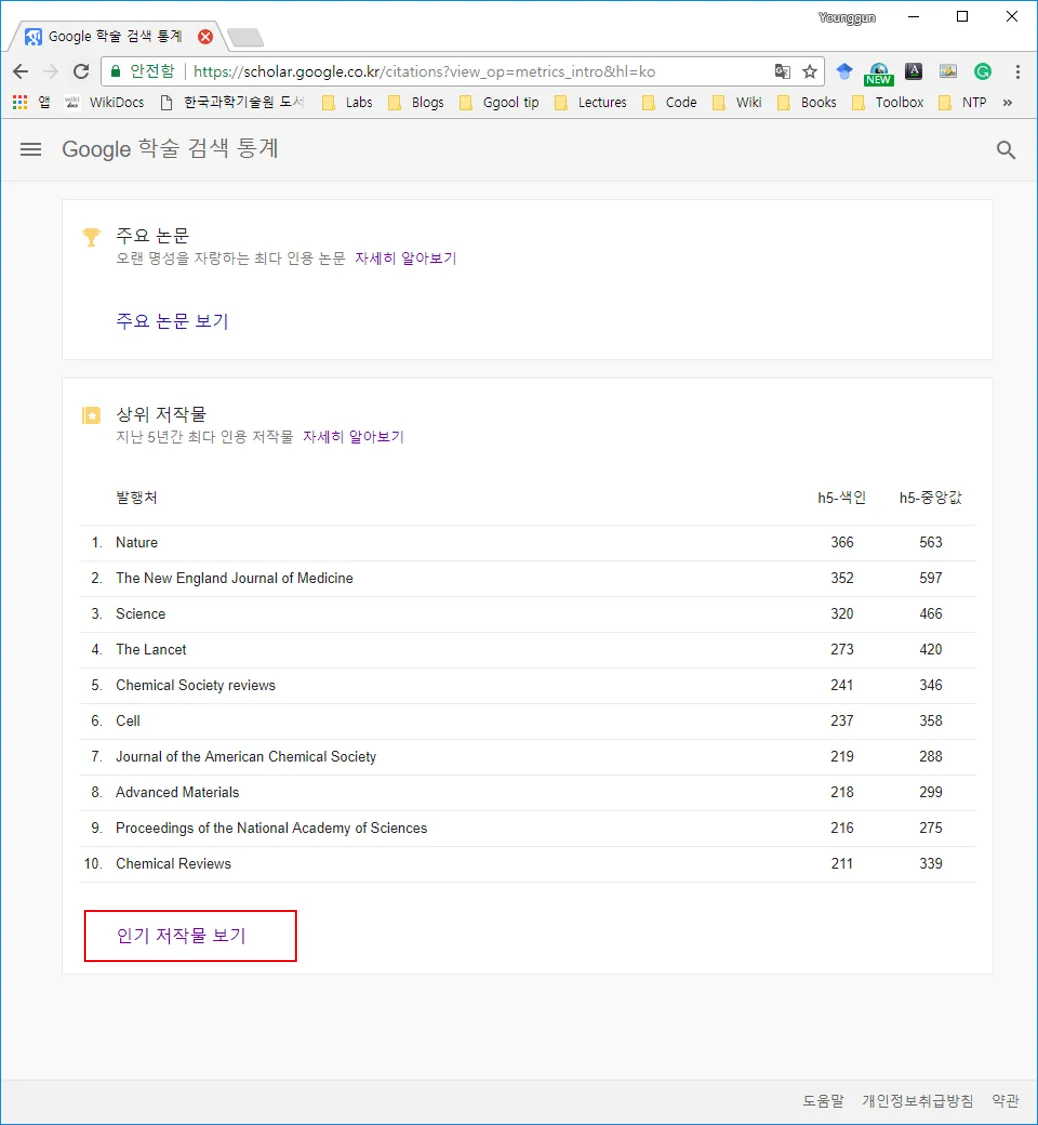This screenshot has height=1125, width=1038.
Task: Open the Blogs bookmark folder
Action: (416, 102)
